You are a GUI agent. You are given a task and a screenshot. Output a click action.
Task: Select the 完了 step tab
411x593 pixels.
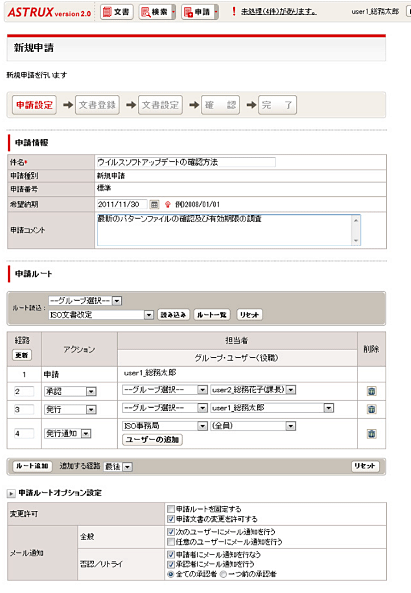[x=277, y=105]
